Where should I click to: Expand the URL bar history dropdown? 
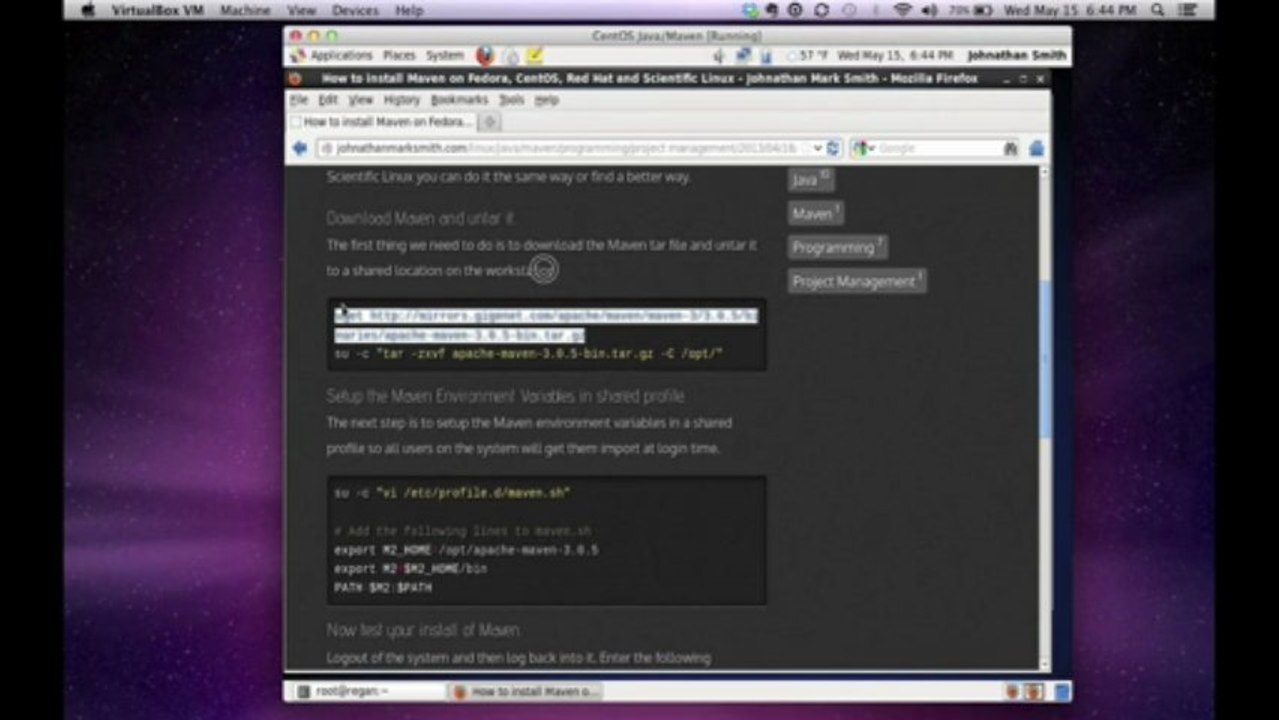click(x=817, y=148)
